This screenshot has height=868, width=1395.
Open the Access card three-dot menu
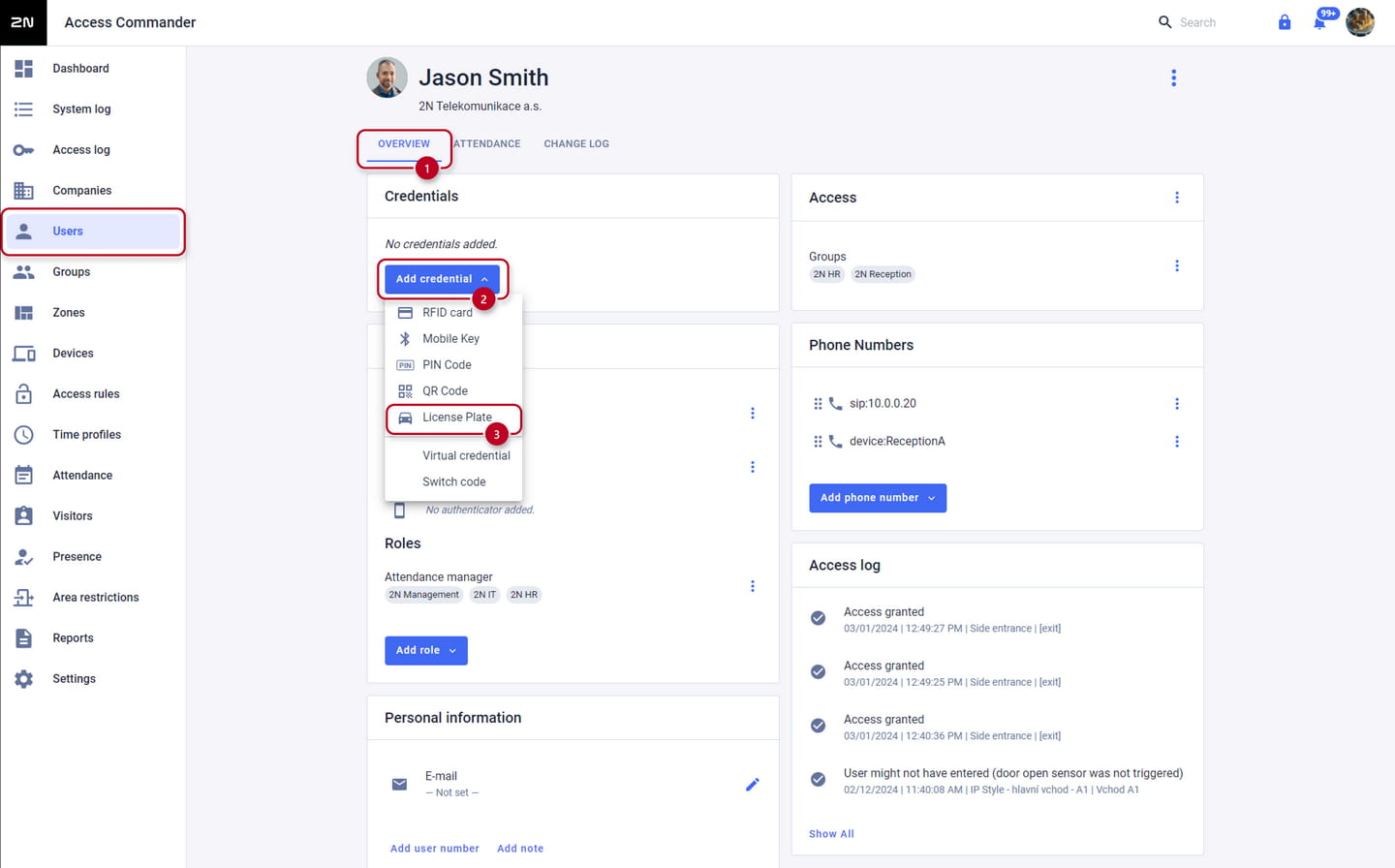(x=1177, y=198)
